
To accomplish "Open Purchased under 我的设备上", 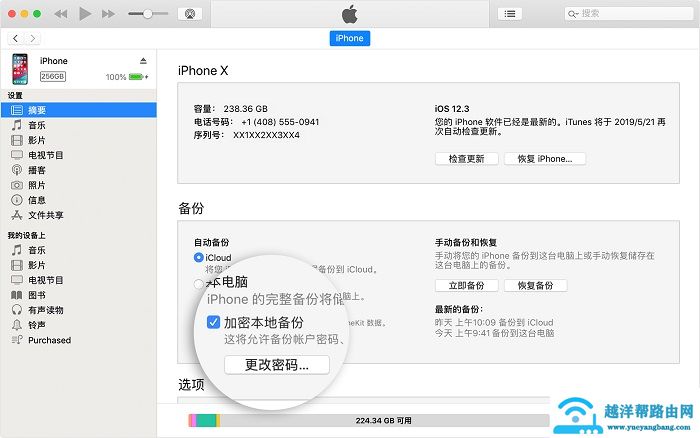I will click(x=49, y=340).
